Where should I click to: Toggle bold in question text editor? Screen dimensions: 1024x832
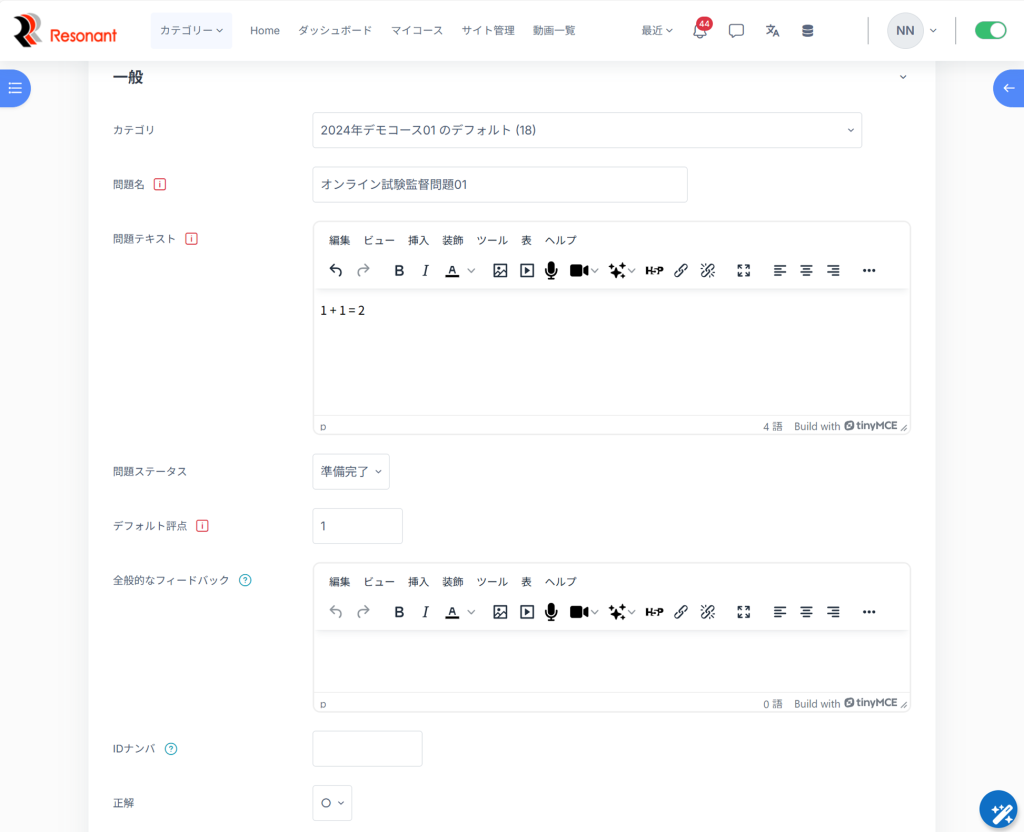pyautogui.click(x=399, y=270)
